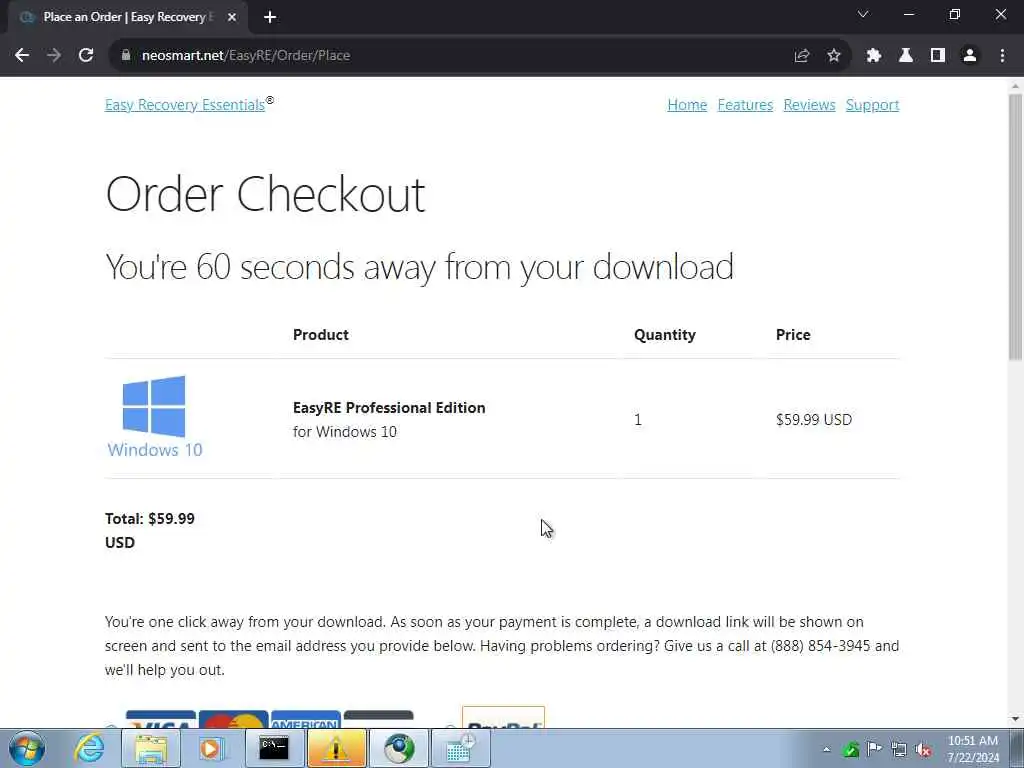Open the Chrome three-dot menu

click(1002, 56)
